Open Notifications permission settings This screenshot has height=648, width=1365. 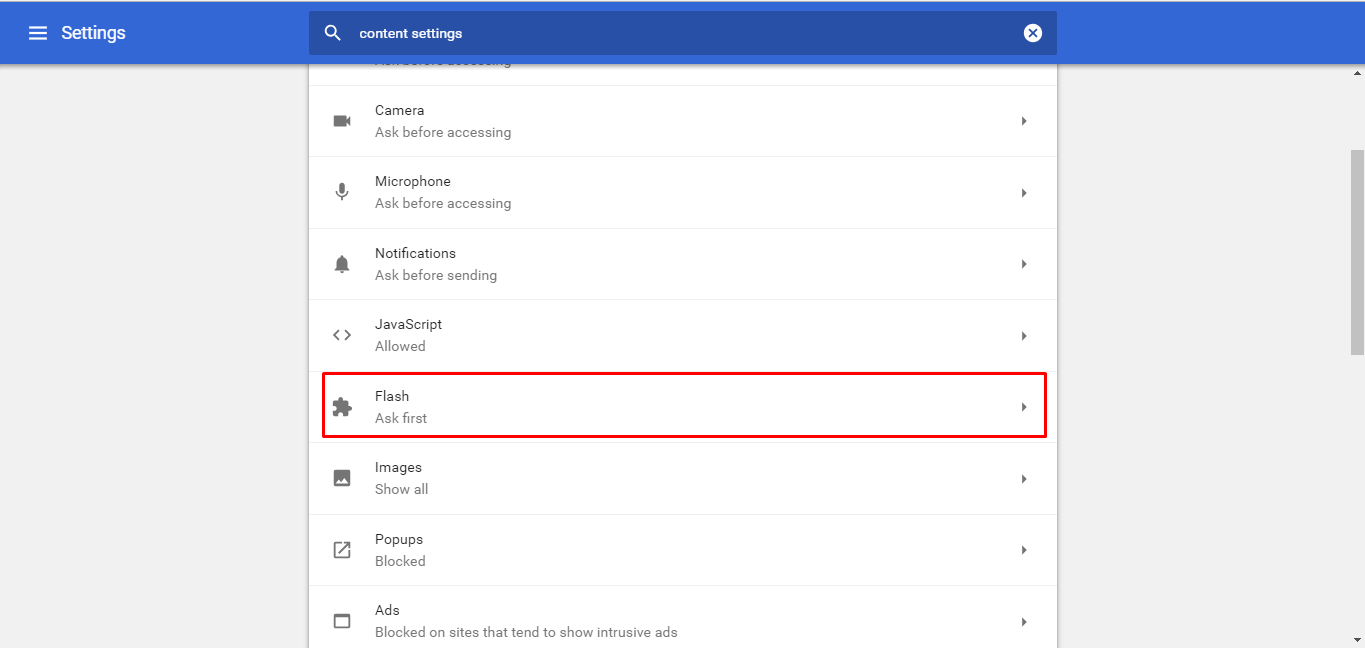pyautogui.click(x=680, y=264)
